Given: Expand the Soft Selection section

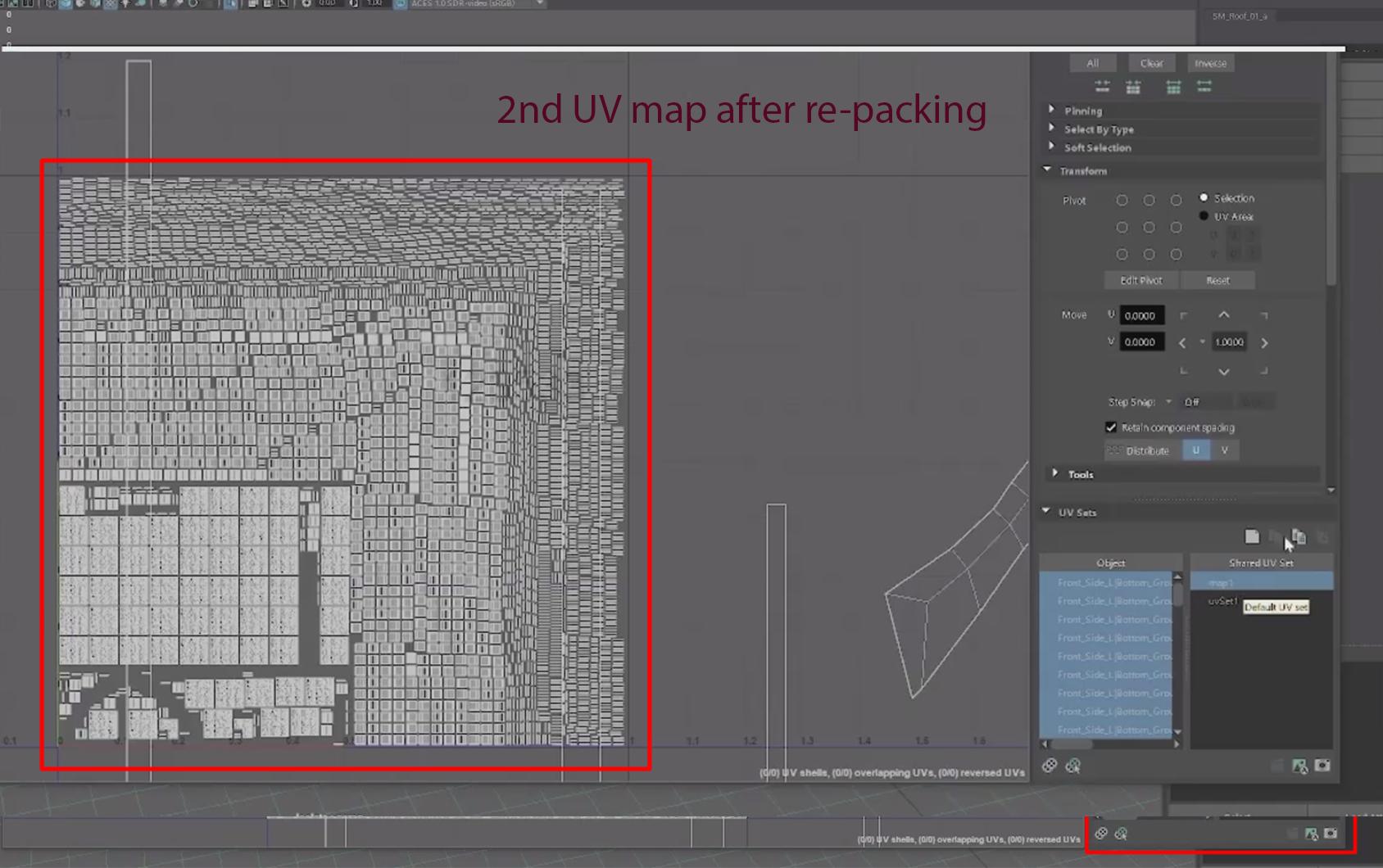Looking at the screenshot, I should click(1052, 147).
